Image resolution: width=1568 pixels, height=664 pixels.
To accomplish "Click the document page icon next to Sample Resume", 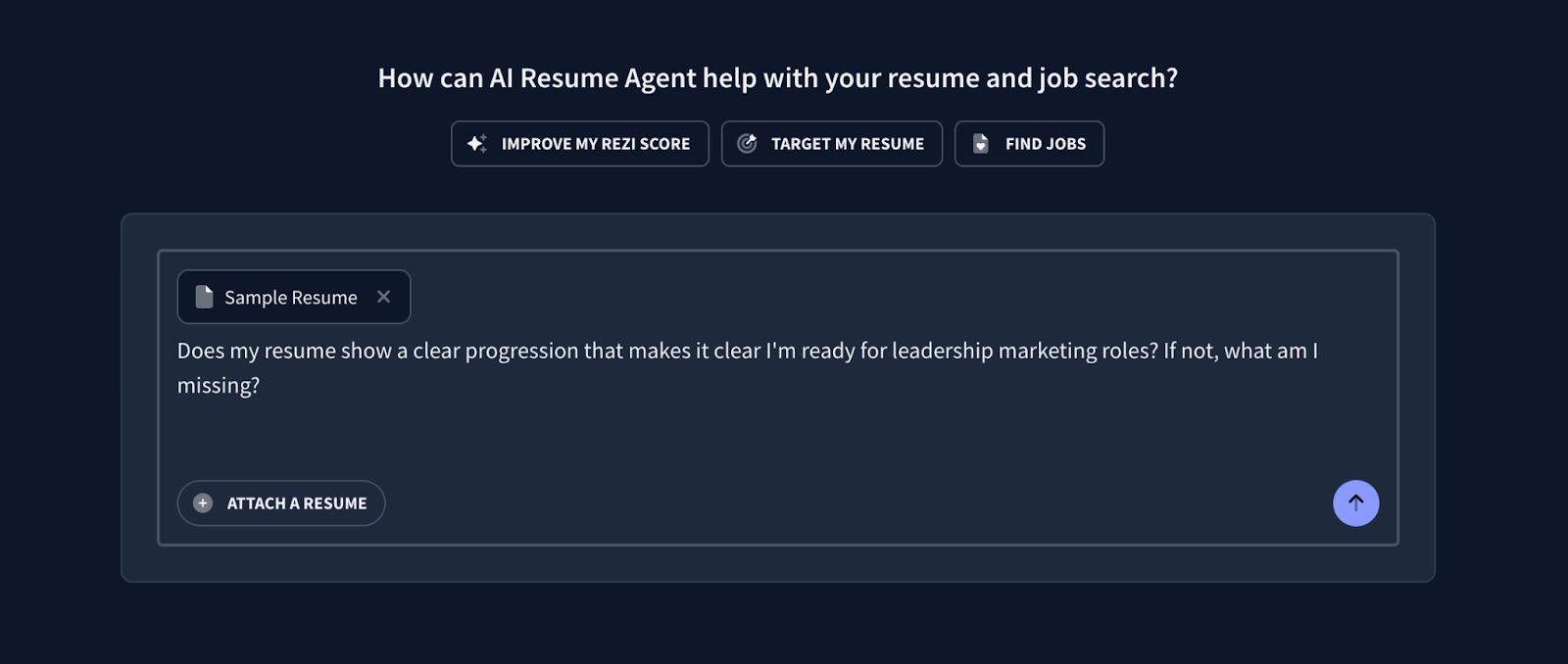I will [204, 296].
